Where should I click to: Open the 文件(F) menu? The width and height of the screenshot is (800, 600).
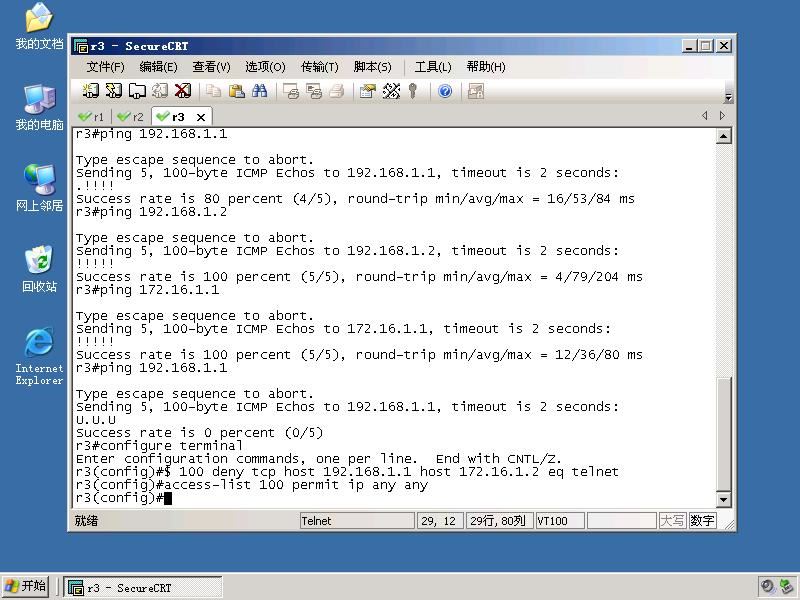tap(105, 67)
